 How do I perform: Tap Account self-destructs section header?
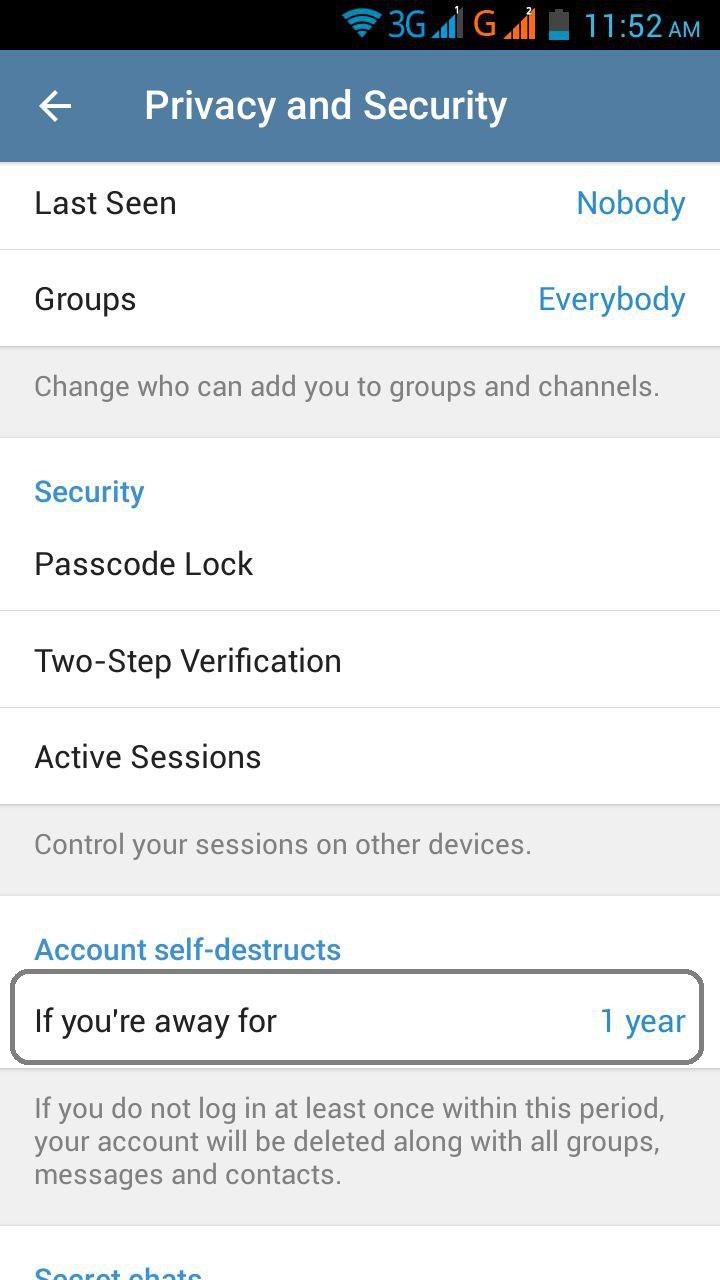188,949
